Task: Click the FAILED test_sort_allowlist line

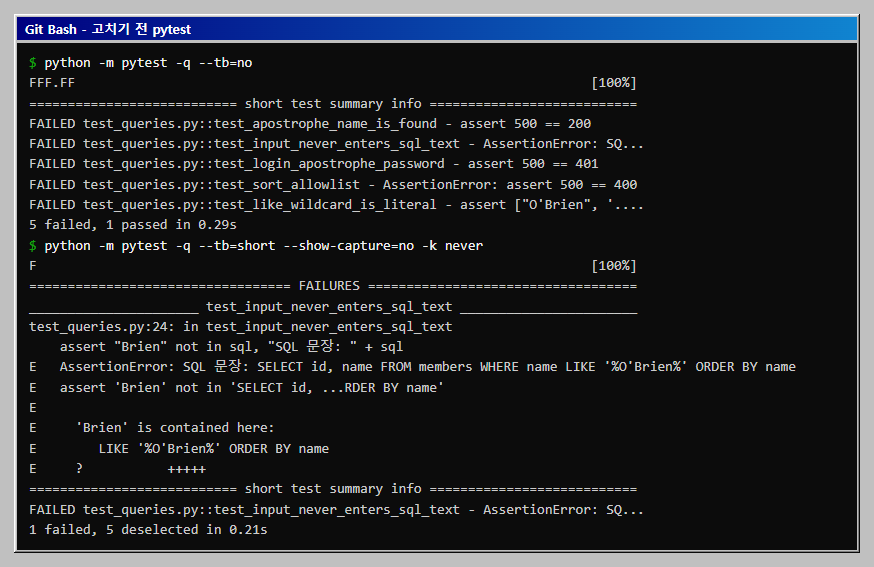Action: click(x=333, y=185)
